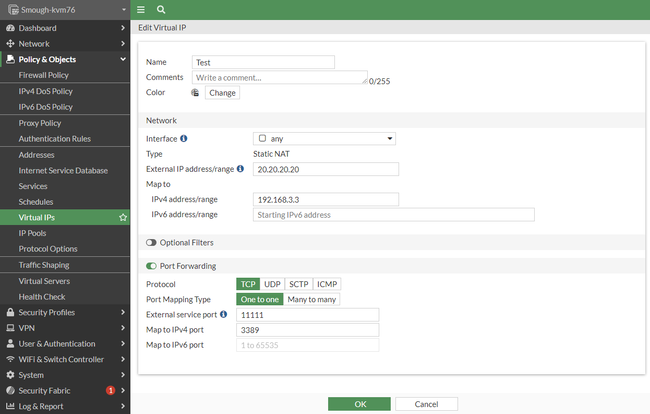Select SCTP protocol
This screenshot has height=414, width=650.
[x=298, y=284]
